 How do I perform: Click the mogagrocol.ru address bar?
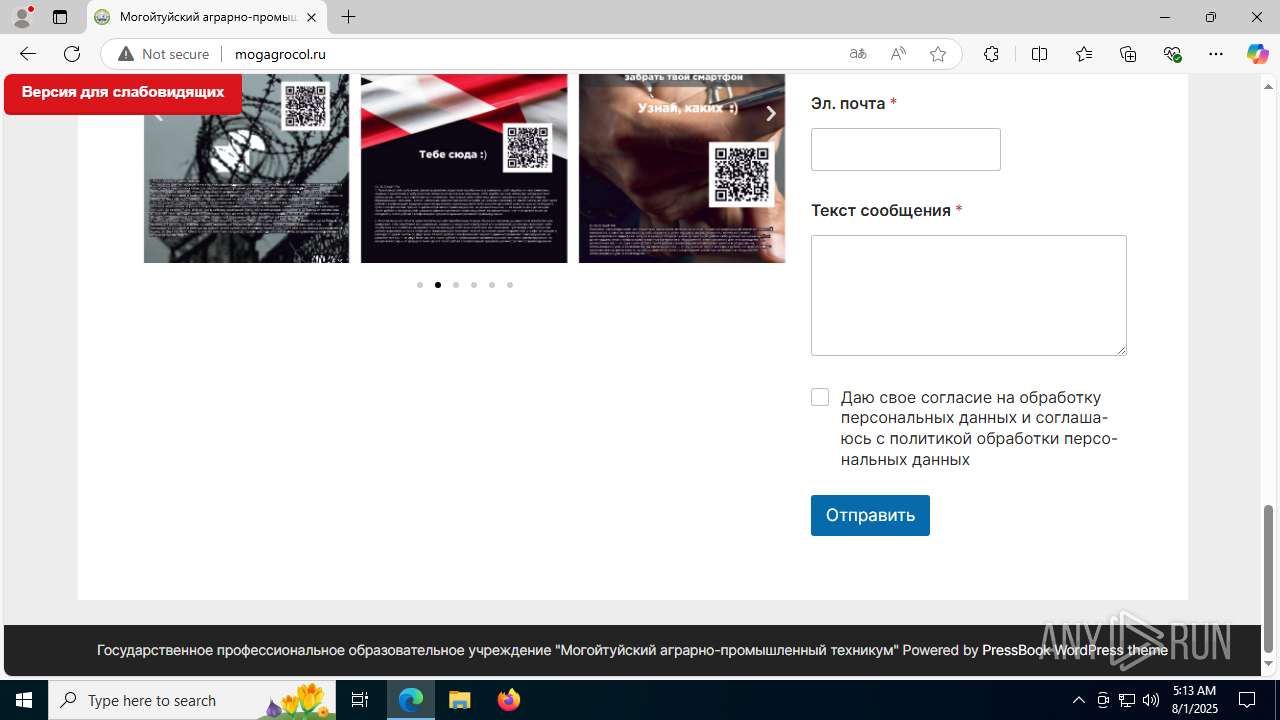pos(530,54)
